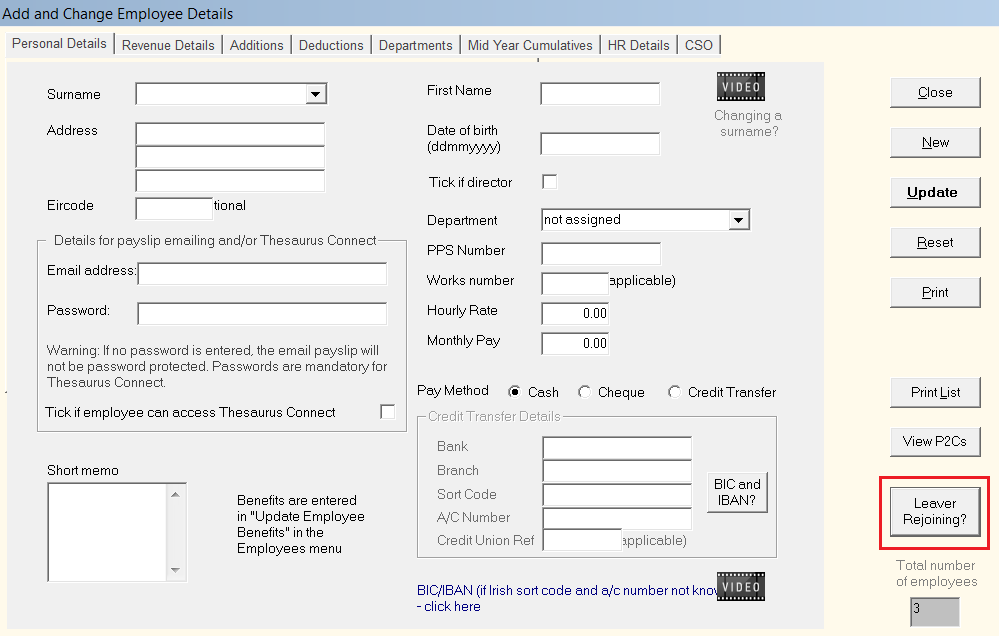Click the BIC and IBAN? button
The height and width of the screenshot is (636, 999).
pos(737,492)
